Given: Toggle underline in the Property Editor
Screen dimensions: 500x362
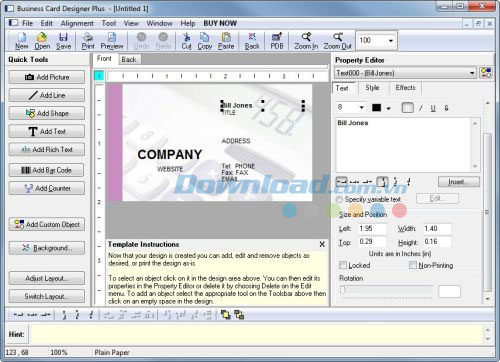Looking at the screenshot, I should [x=433, y=108].
